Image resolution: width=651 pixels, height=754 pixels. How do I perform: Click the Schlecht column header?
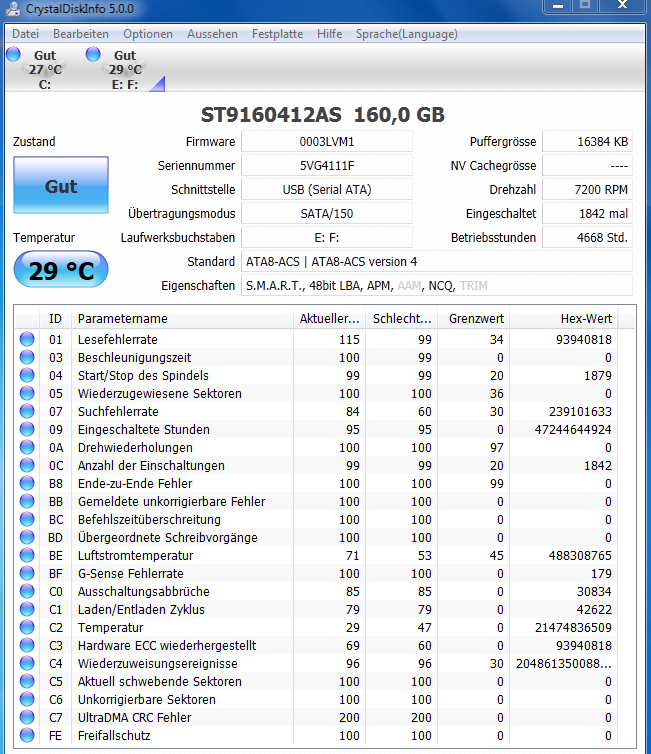[401, 318]
